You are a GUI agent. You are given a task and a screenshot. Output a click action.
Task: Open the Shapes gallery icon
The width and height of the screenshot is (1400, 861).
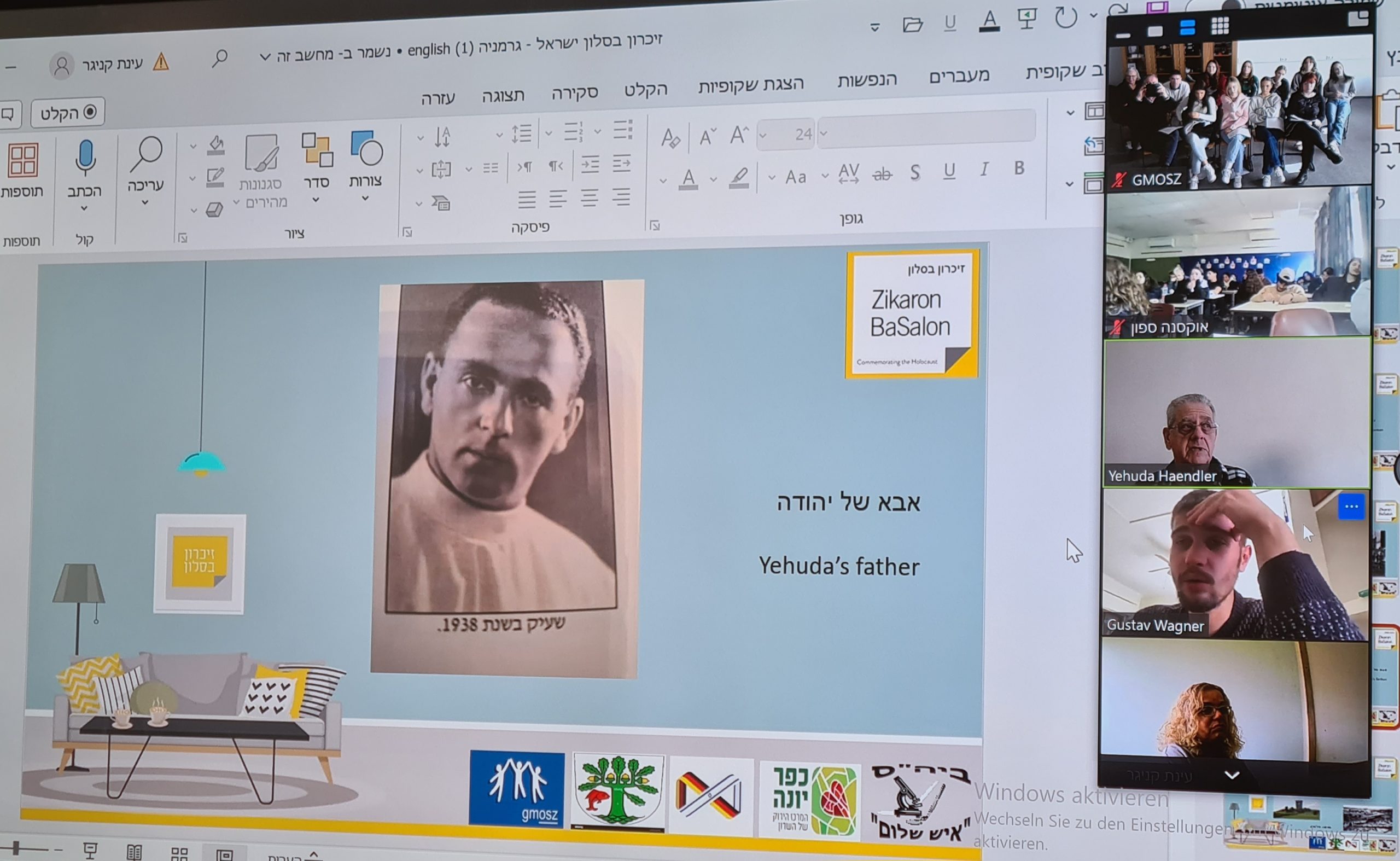366,149
